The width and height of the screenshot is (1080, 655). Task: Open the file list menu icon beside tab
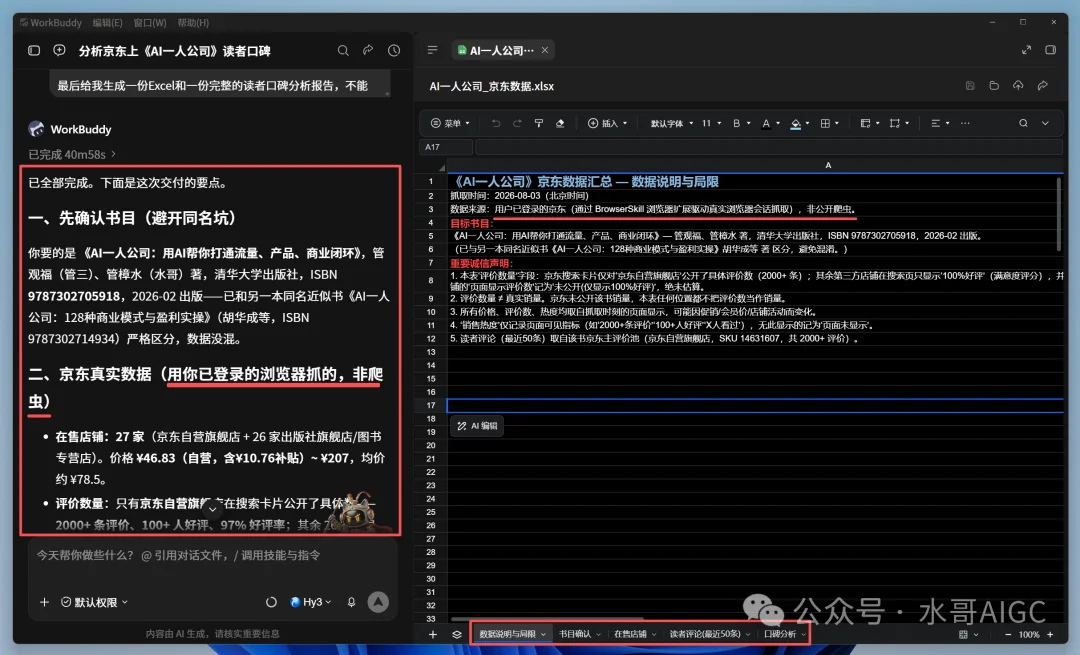tap(433, 50)
